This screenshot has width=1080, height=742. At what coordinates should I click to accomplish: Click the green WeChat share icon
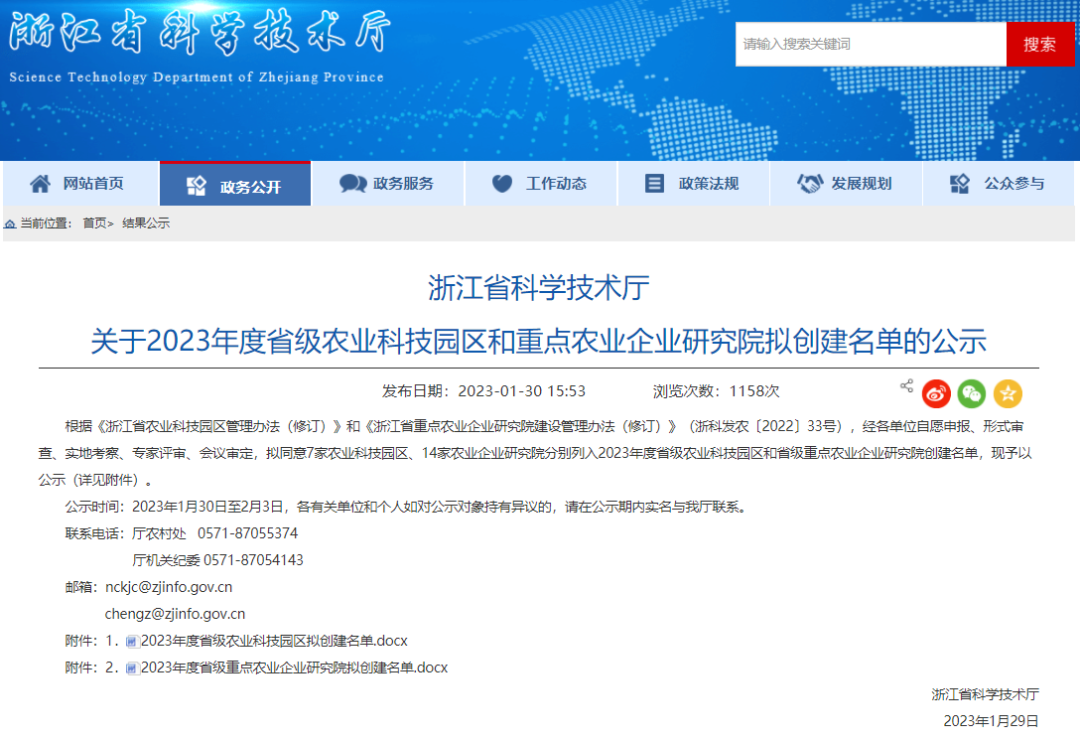pos(971,393)
